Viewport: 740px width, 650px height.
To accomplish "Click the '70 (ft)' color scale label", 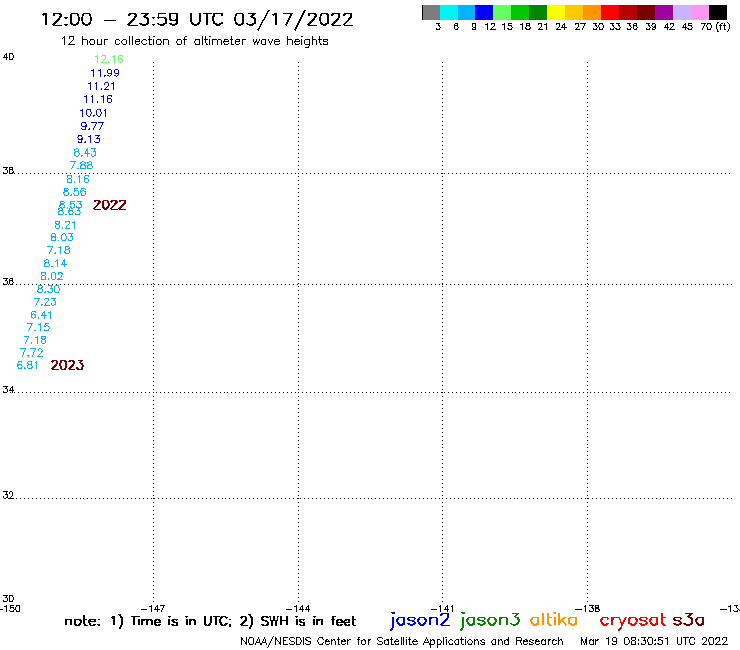I will [x=715, y=26].
